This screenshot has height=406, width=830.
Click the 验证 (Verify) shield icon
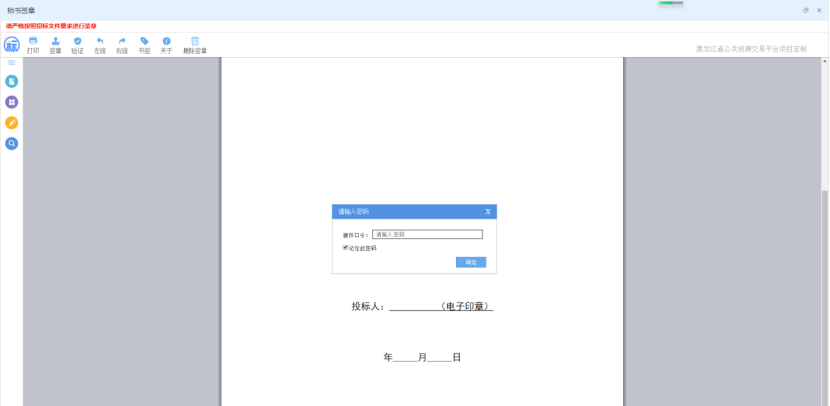point(77,44)
